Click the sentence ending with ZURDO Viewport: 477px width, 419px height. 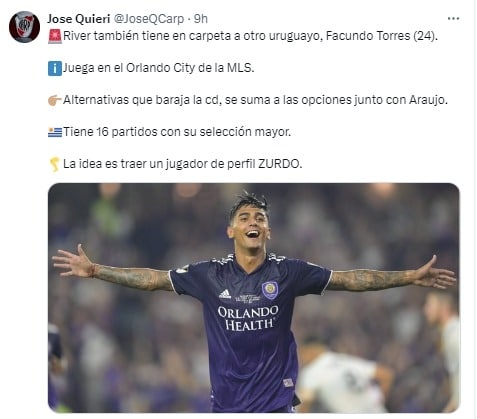click(x=183, y=164)
